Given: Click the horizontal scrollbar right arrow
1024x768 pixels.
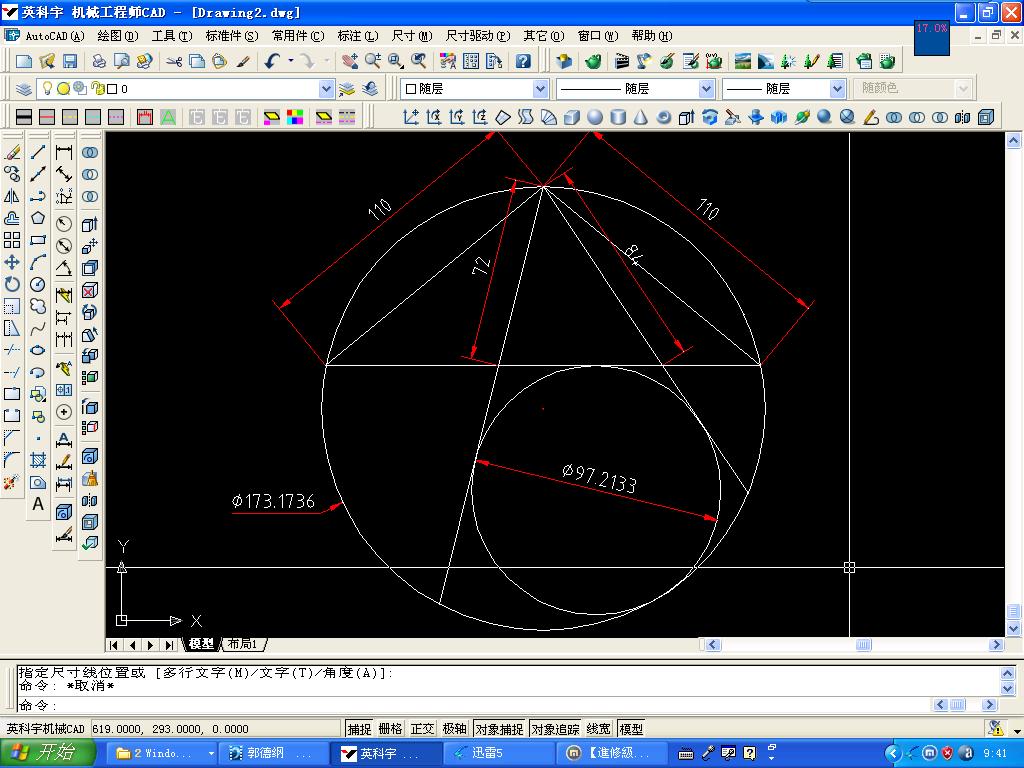Looking at the screenshot, I should (996, 645).
